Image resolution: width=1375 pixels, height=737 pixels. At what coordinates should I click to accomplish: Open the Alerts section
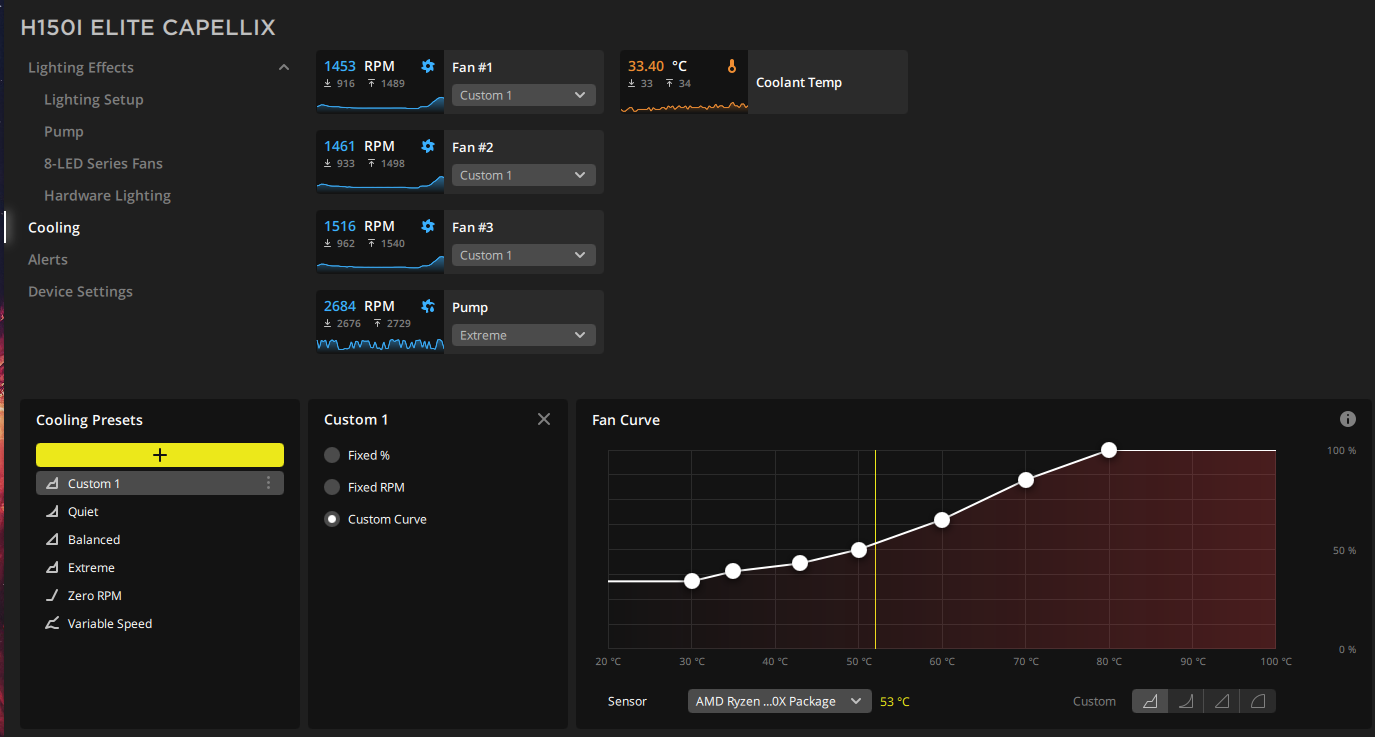pyautogui.click(x=48, y=259)
